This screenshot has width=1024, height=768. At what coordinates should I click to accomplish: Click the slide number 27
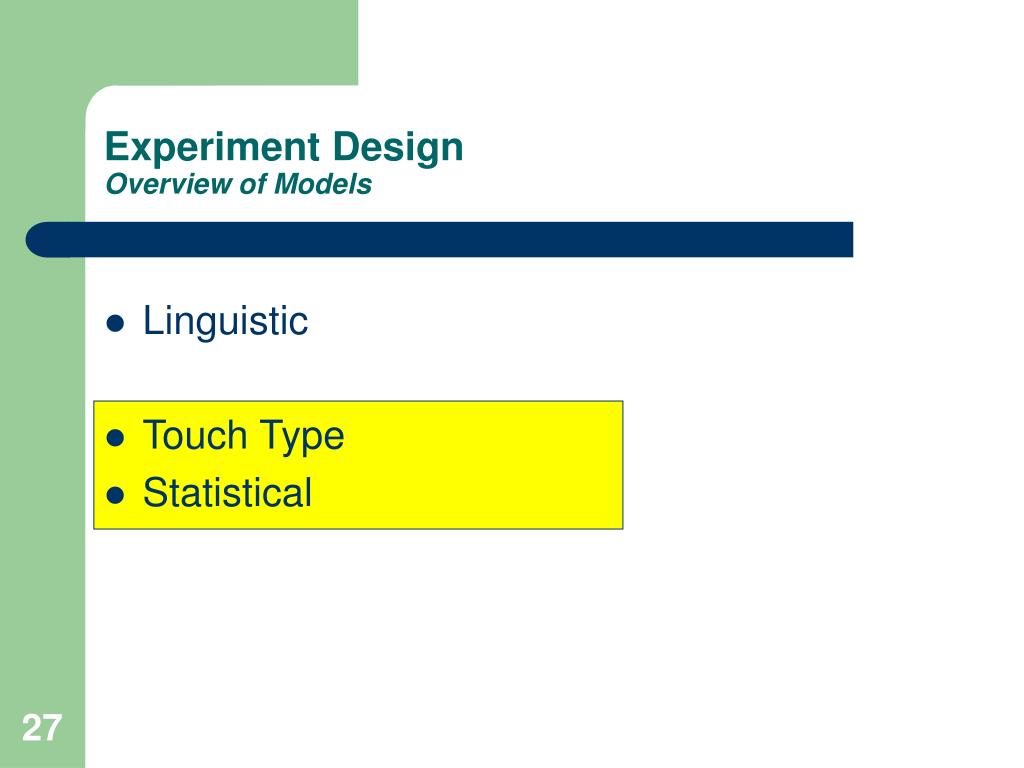(x=42, y=728)
